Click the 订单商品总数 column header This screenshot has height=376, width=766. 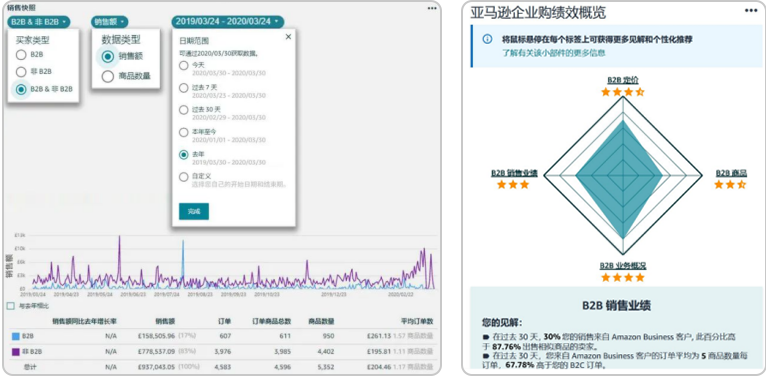(x=272, y=321)
